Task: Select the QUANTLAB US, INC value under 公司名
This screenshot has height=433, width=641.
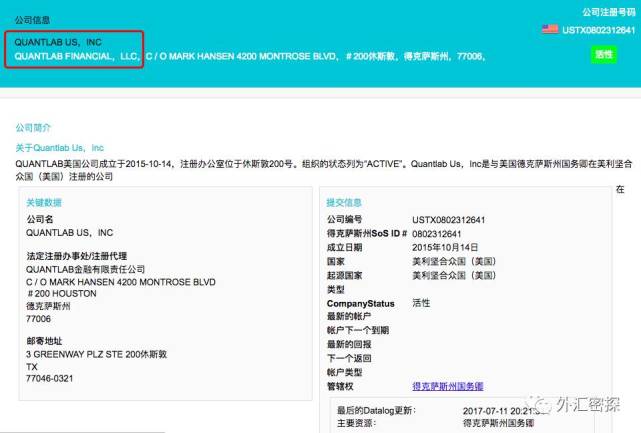Action: coord(69,233)
